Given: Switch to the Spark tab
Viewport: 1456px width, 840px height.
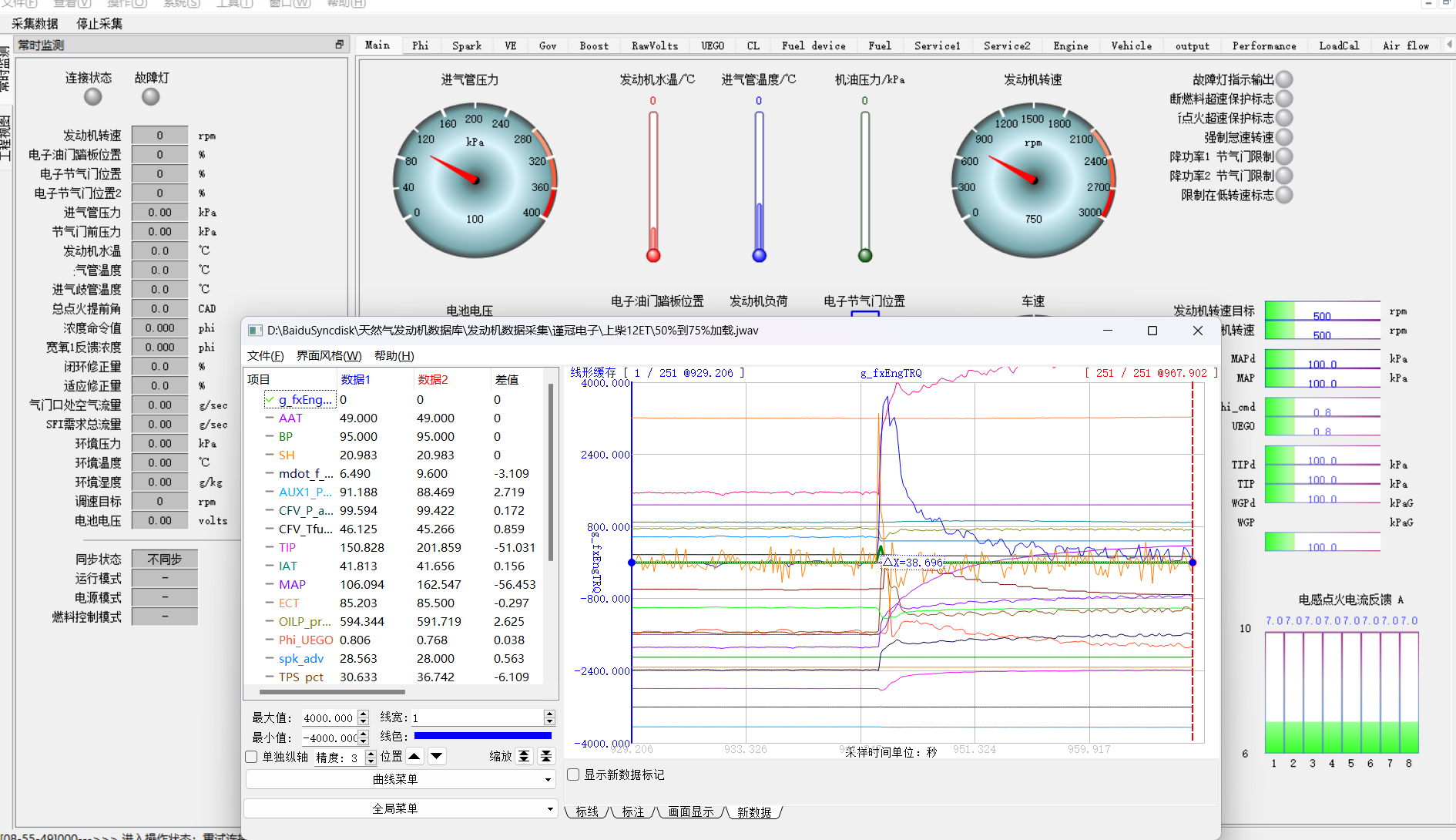Looking at the screenshot, I should click(x=467, y=45).
